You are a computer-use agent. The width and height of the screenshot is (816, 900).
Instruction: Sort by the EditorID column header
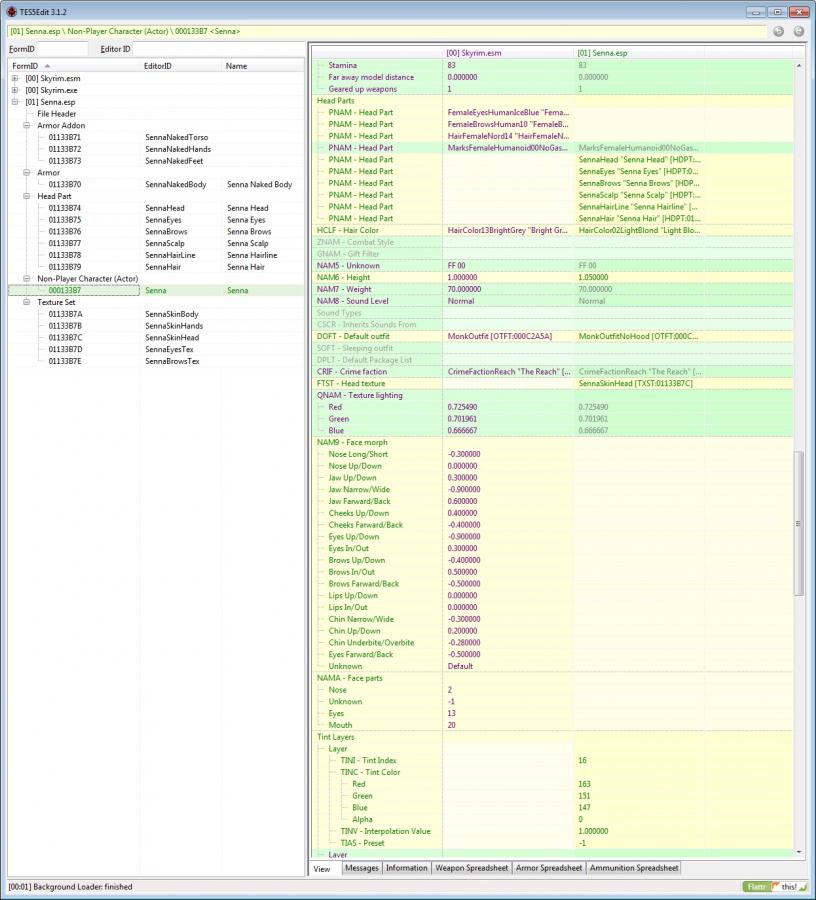[158, 66]
